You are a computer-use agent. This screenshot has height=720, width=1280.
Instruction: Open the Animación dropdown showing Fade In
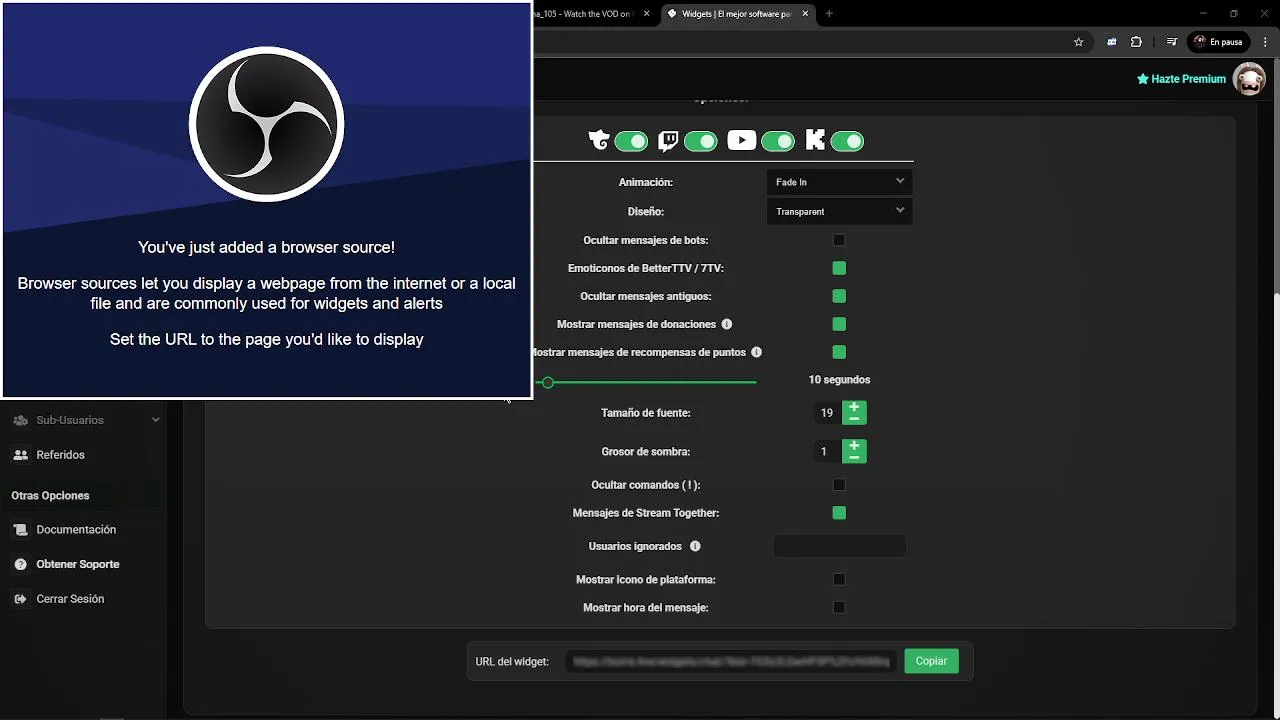839,182
